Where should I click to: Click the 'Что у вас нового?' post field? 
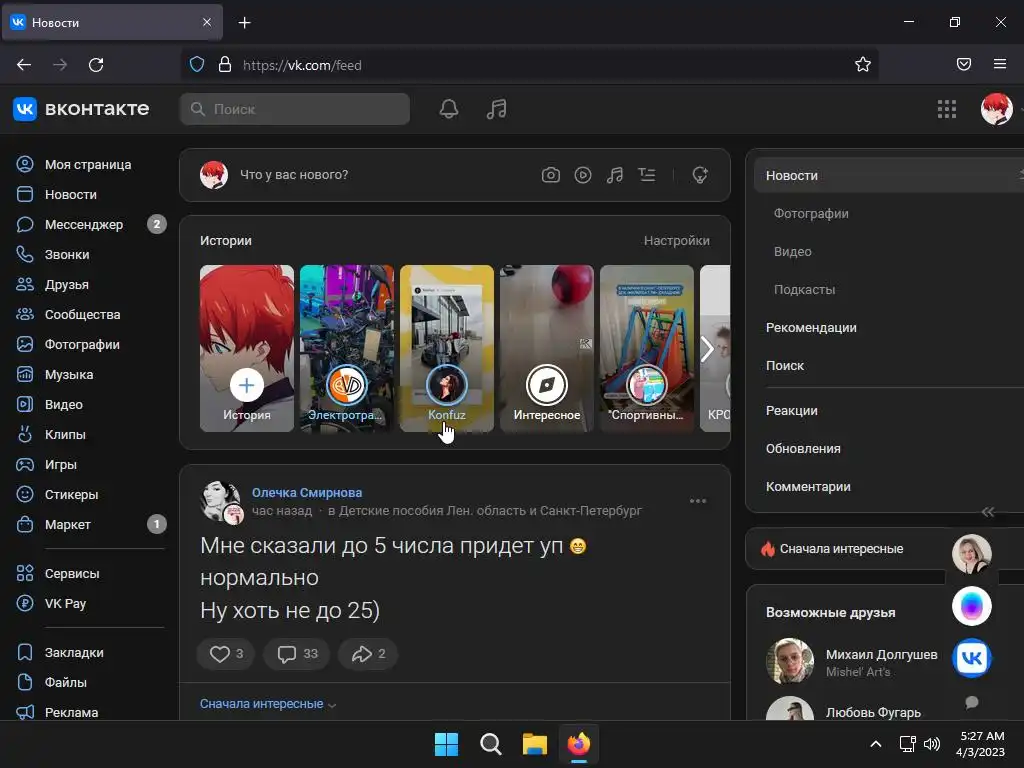point(294,175)
